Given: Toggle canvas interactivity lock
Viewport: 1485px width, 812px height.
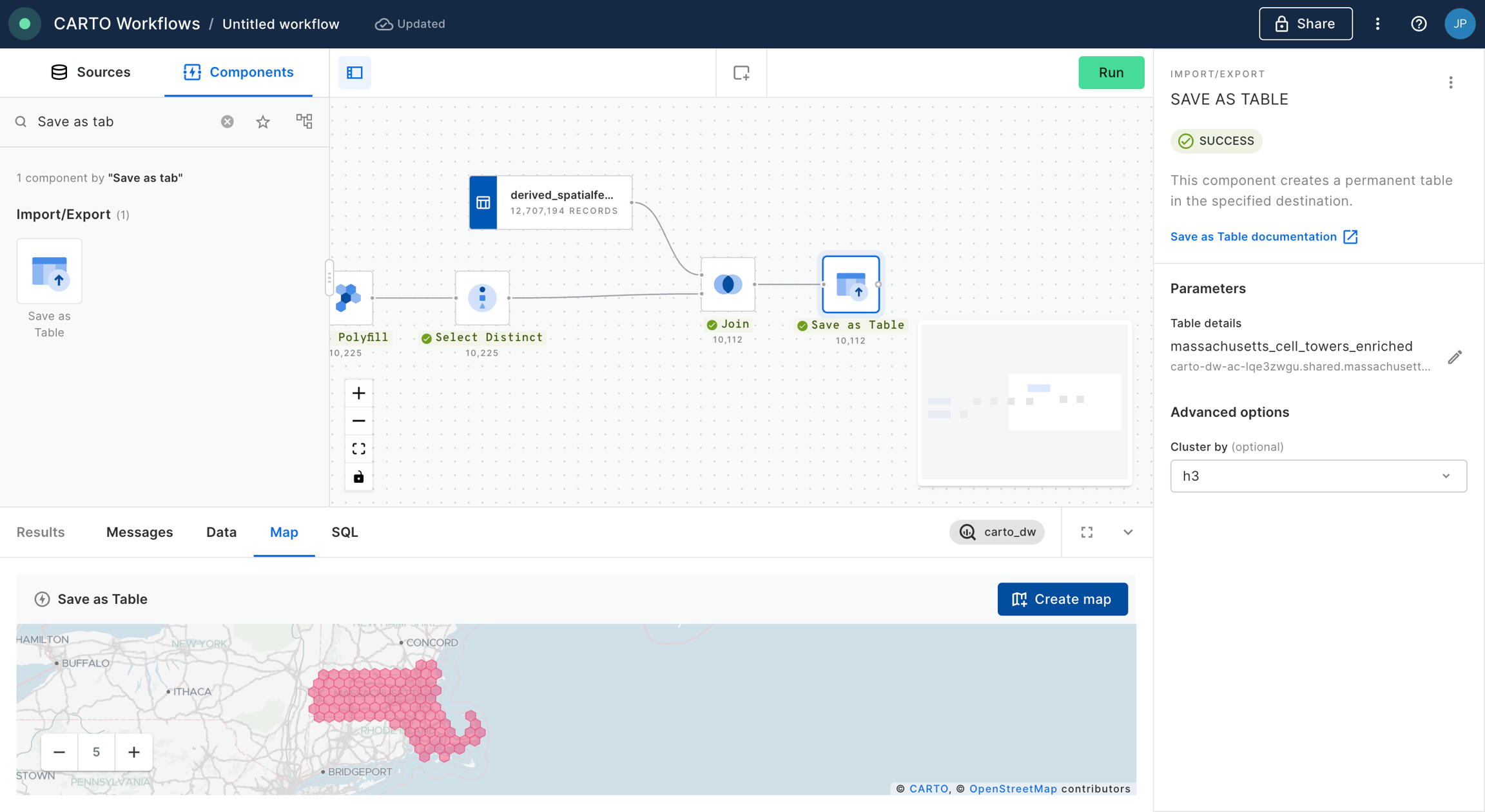Looking at the screenshot, I should click(358, 477).
